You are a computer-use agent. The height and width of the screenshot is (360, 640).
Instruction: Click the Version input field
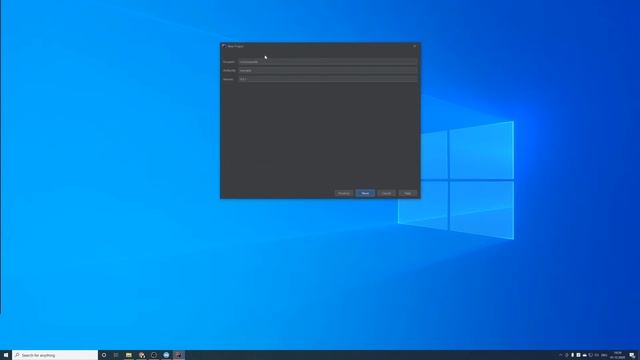coord(328,79)
